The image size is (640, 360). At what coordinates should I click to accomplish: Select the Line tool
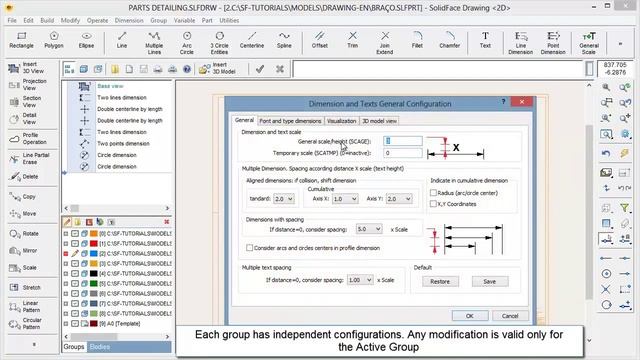122,40
